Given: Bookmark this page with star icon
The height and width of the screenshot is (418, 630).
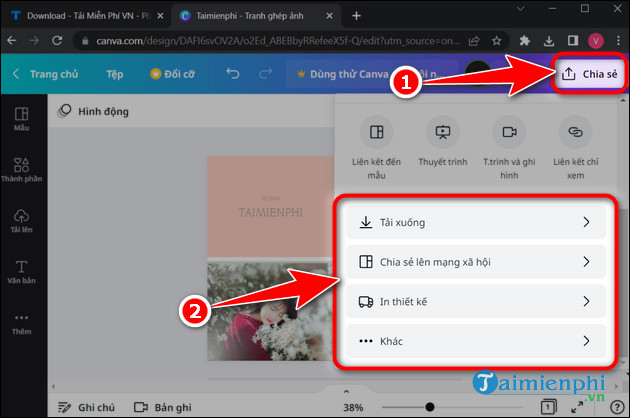Looking at the screenshot, I should click(x=497, y=41).
